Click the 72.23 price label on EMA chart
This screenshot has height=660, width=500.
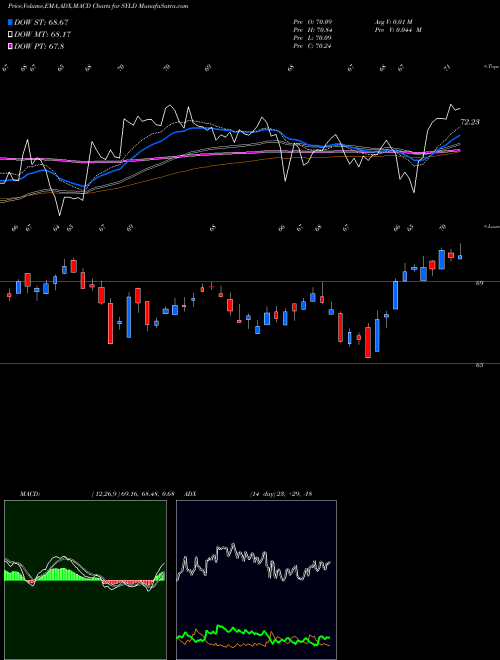click(470, 122)
